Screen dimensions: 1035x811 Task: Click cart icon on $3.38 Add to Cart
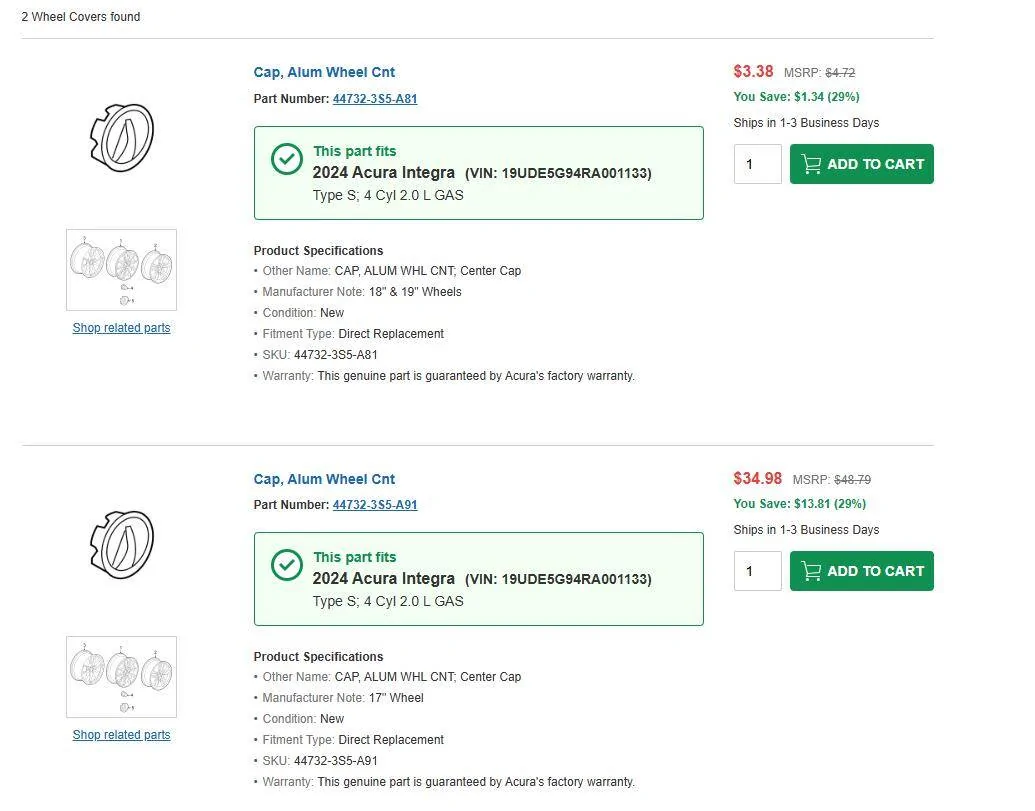811,165
